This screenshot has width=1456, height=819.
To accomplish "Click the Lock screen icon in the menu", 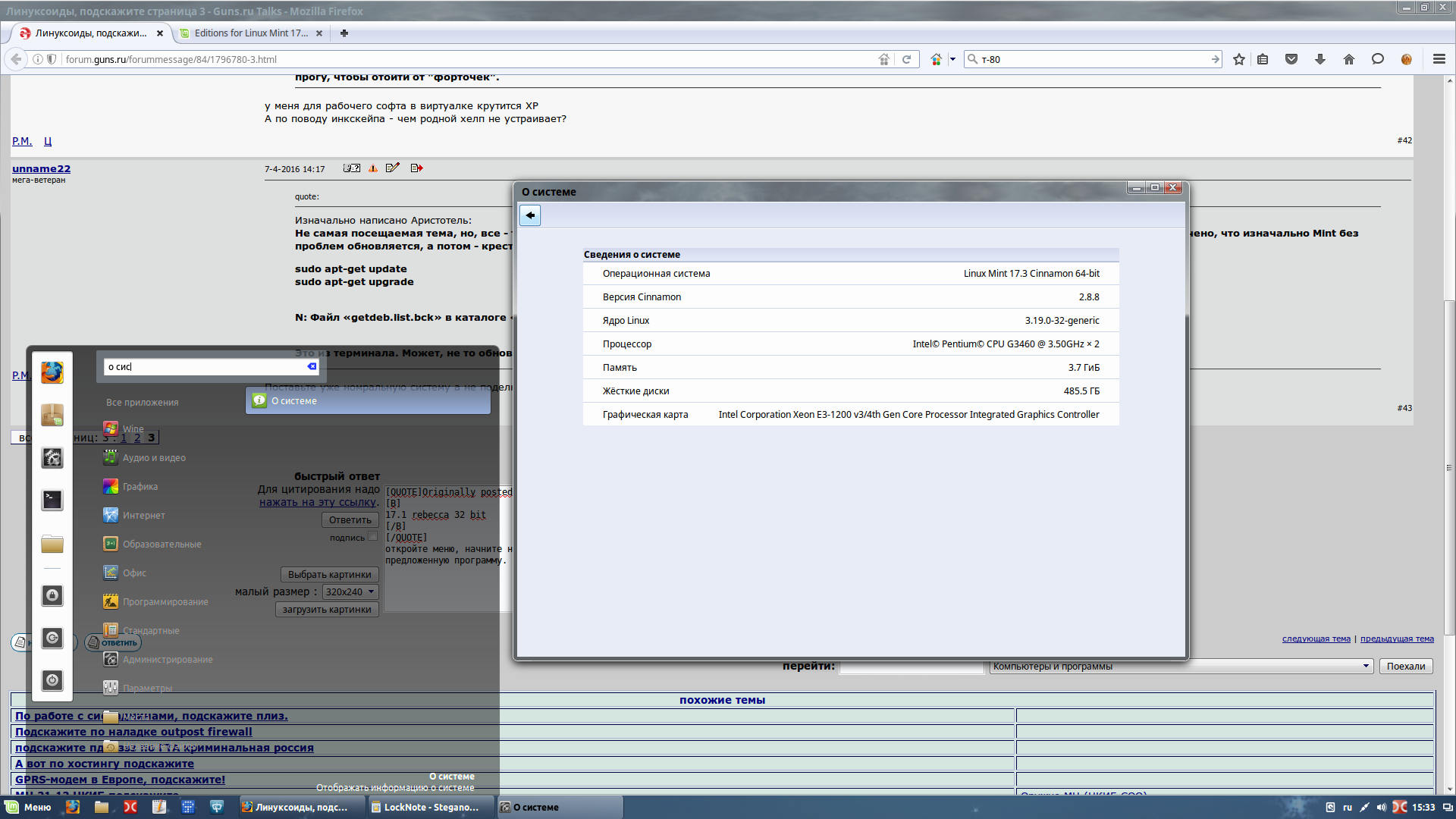I will click(x=52, y=595).
